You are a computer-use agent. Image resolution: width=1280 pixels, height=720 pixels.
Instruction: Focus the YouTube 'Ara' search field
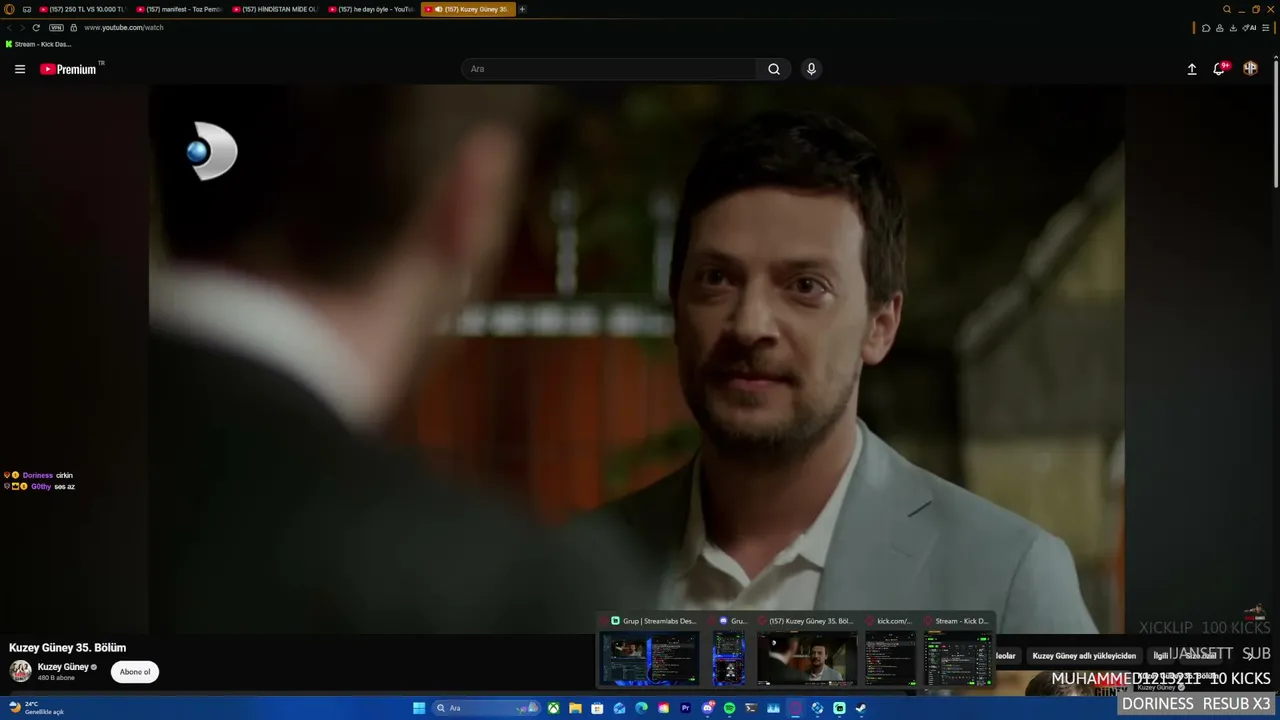point(609,69)
